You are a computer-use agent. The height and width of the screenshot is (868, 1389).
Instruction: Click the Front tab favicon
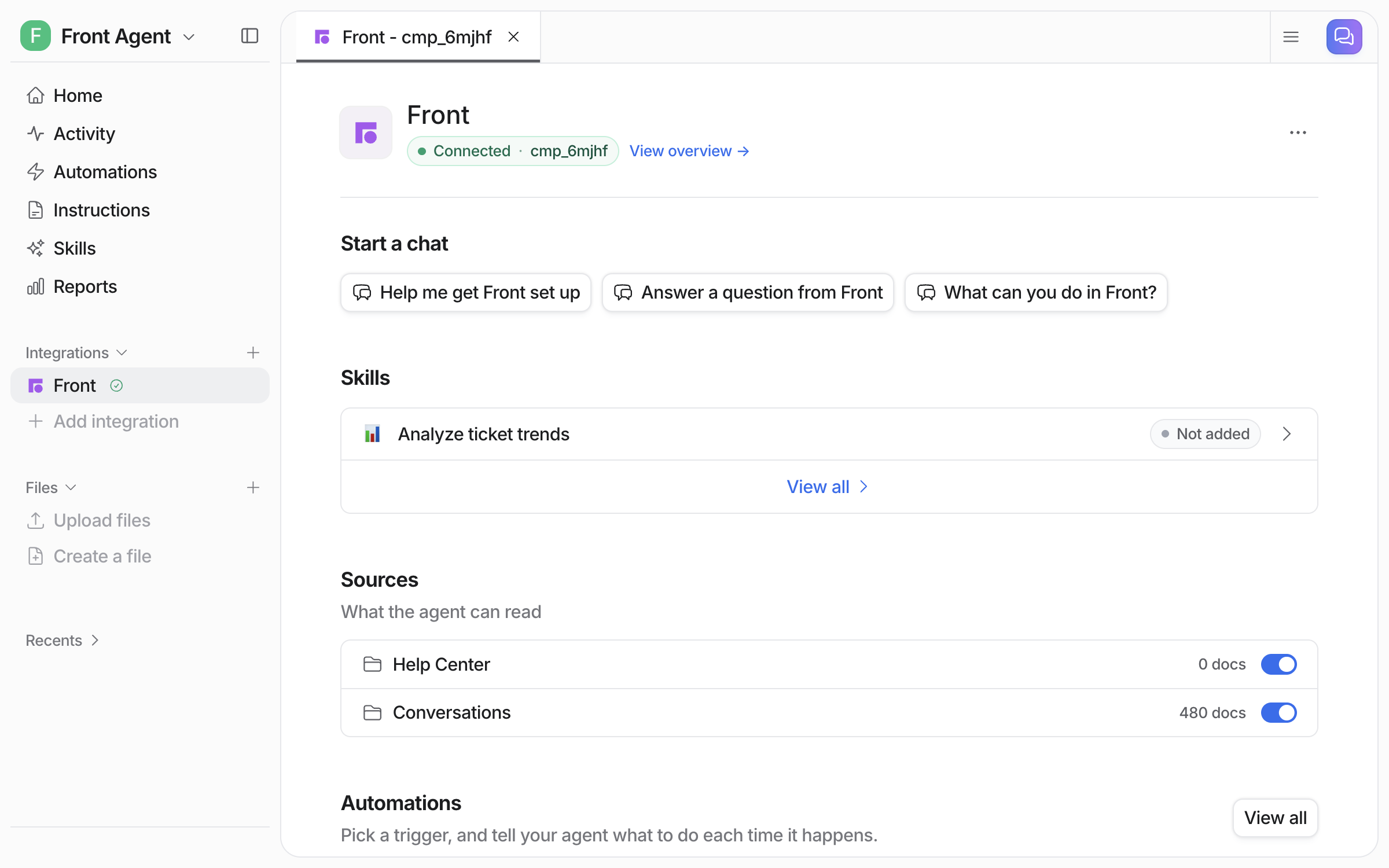[322, 37]
